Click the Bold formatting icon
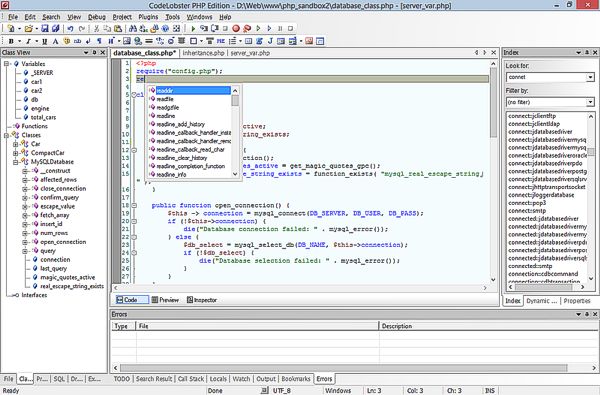Viewport: 600px width, 395px height. [11, 41]
